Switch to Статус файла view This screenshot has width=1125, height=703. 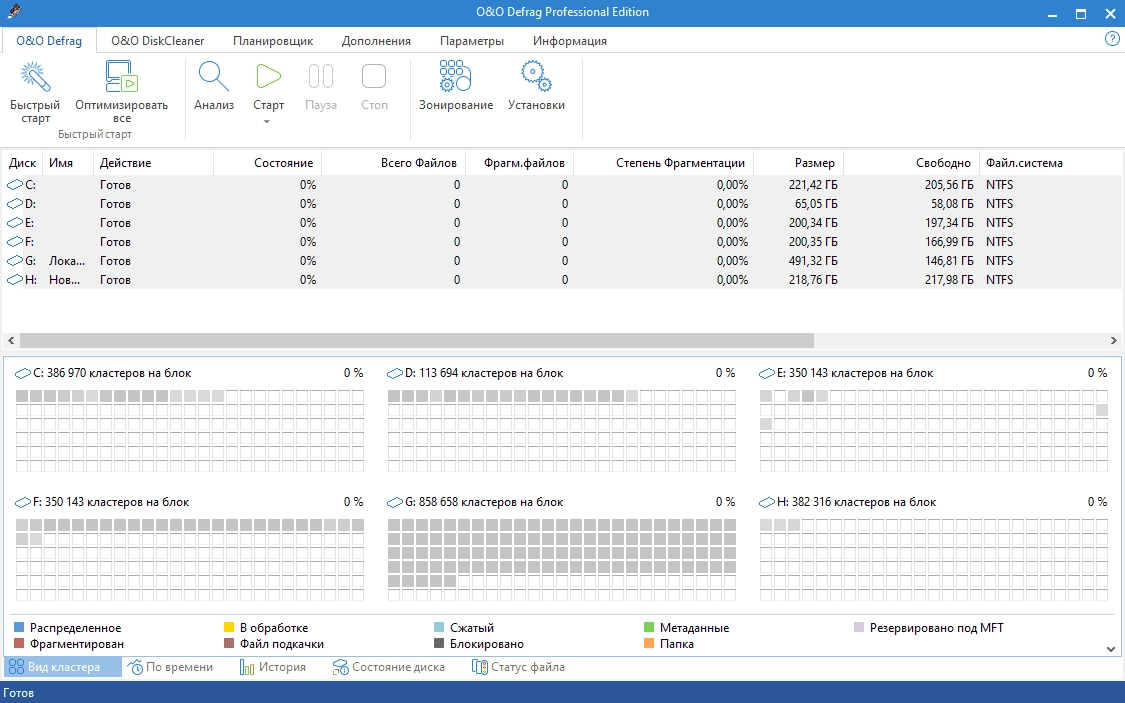[518, 667]
